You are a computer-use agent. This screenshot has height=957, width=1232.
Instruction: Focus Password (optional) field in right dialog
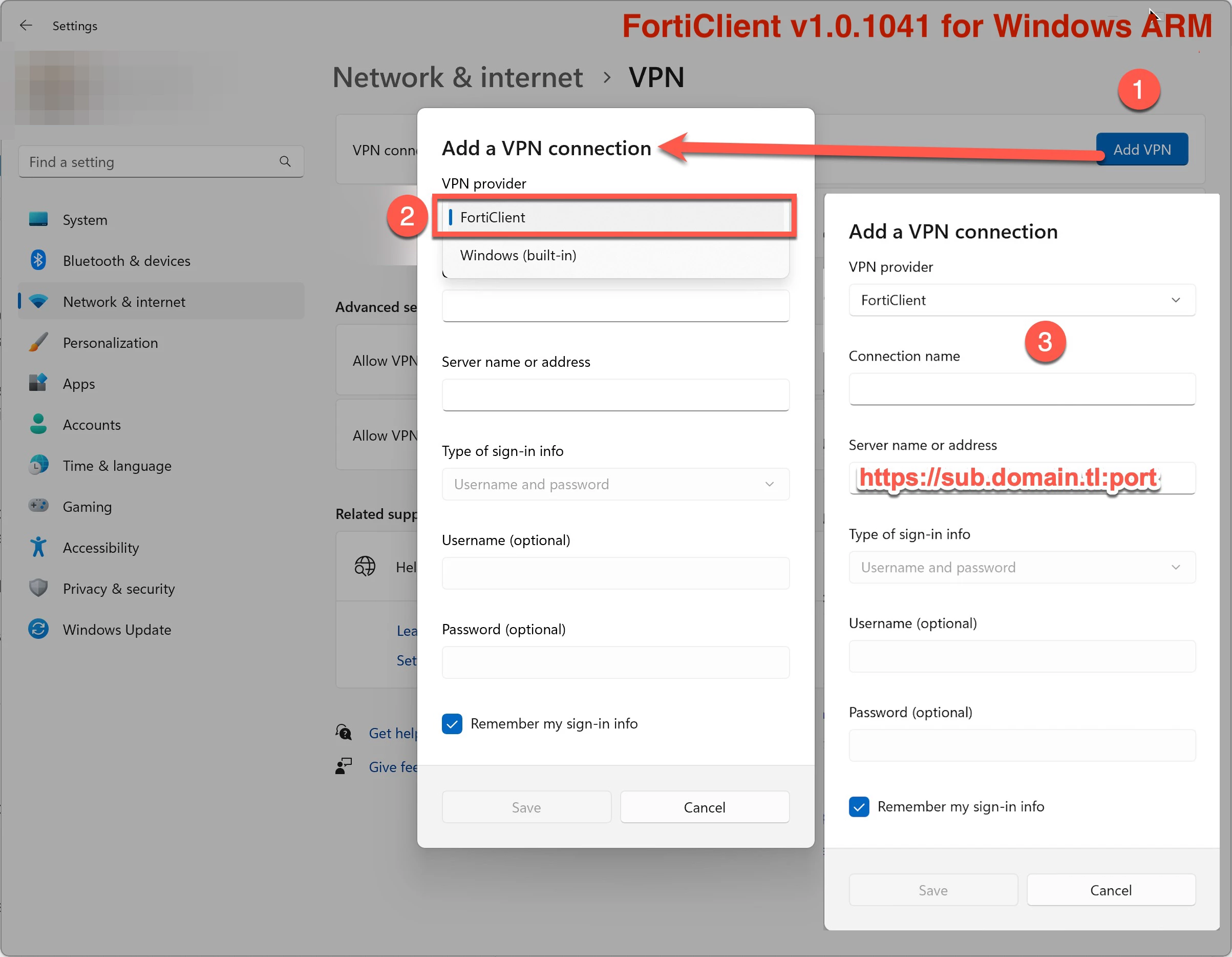(x=1022, y=745)
